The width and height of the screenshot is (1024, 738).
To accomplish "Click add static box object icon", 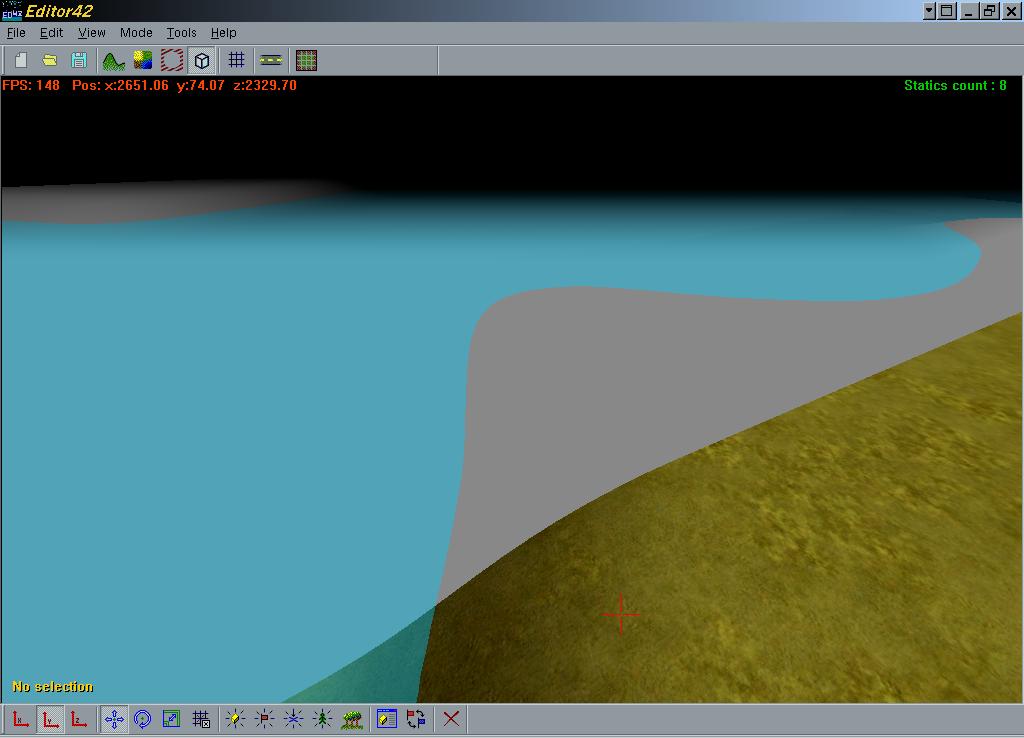I will pyautogui.click(x=235, y=720).
